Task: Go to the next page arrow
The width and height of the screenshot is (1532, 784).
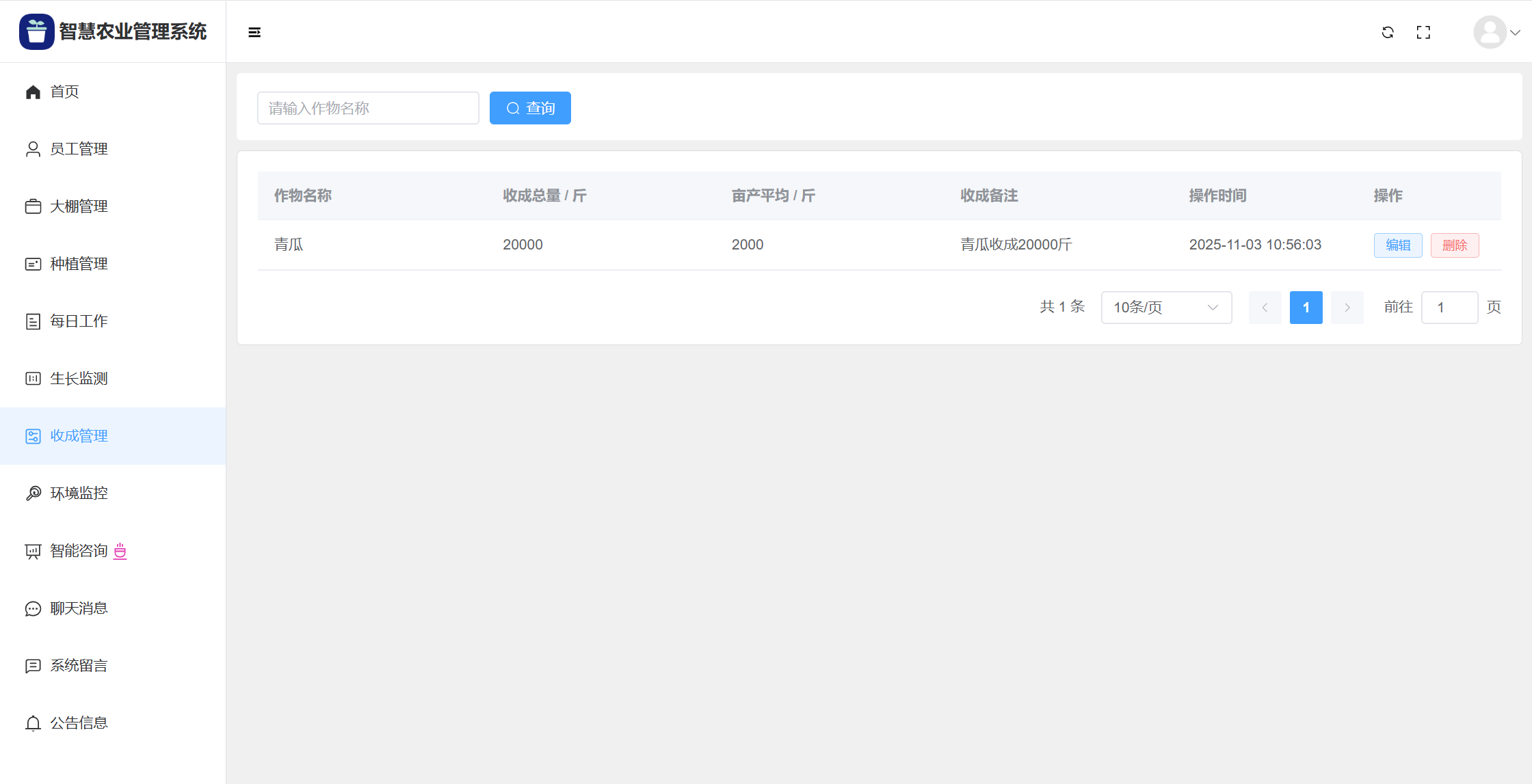Action: pyautogui.click(x=1347, y=308)
